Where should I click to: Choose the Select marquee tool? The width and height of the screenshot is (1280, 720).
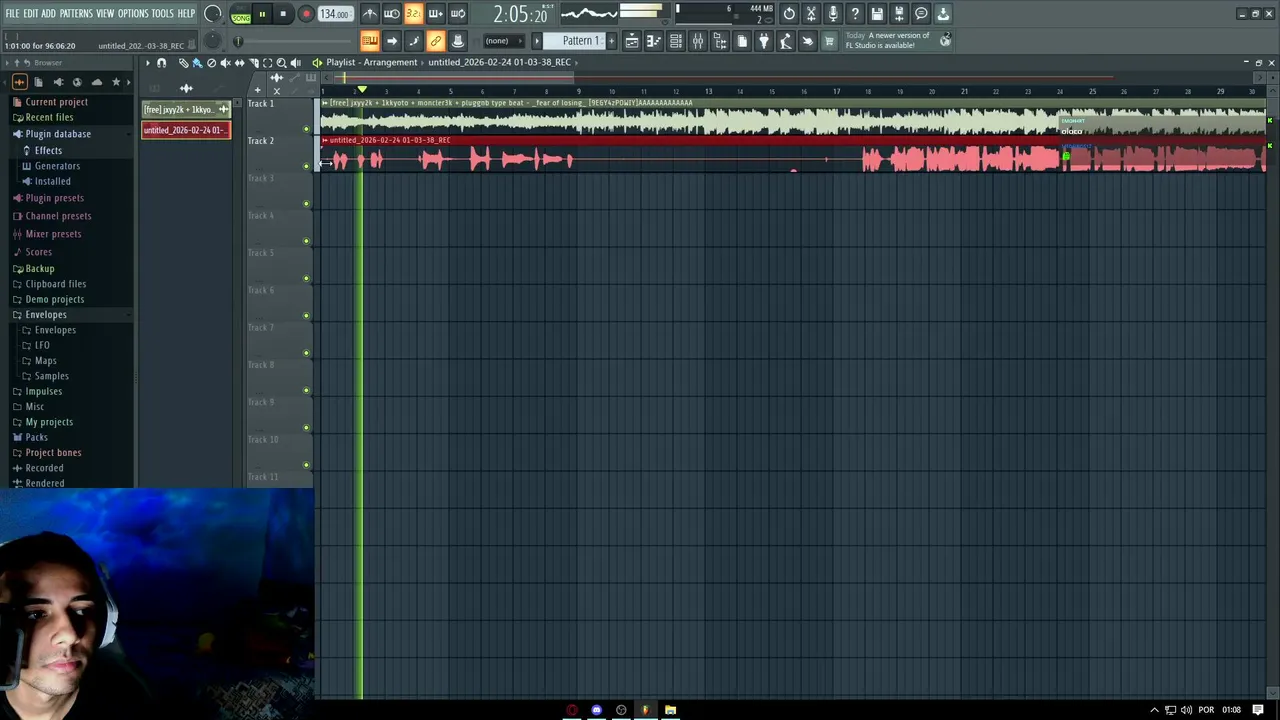coord(267,63)
